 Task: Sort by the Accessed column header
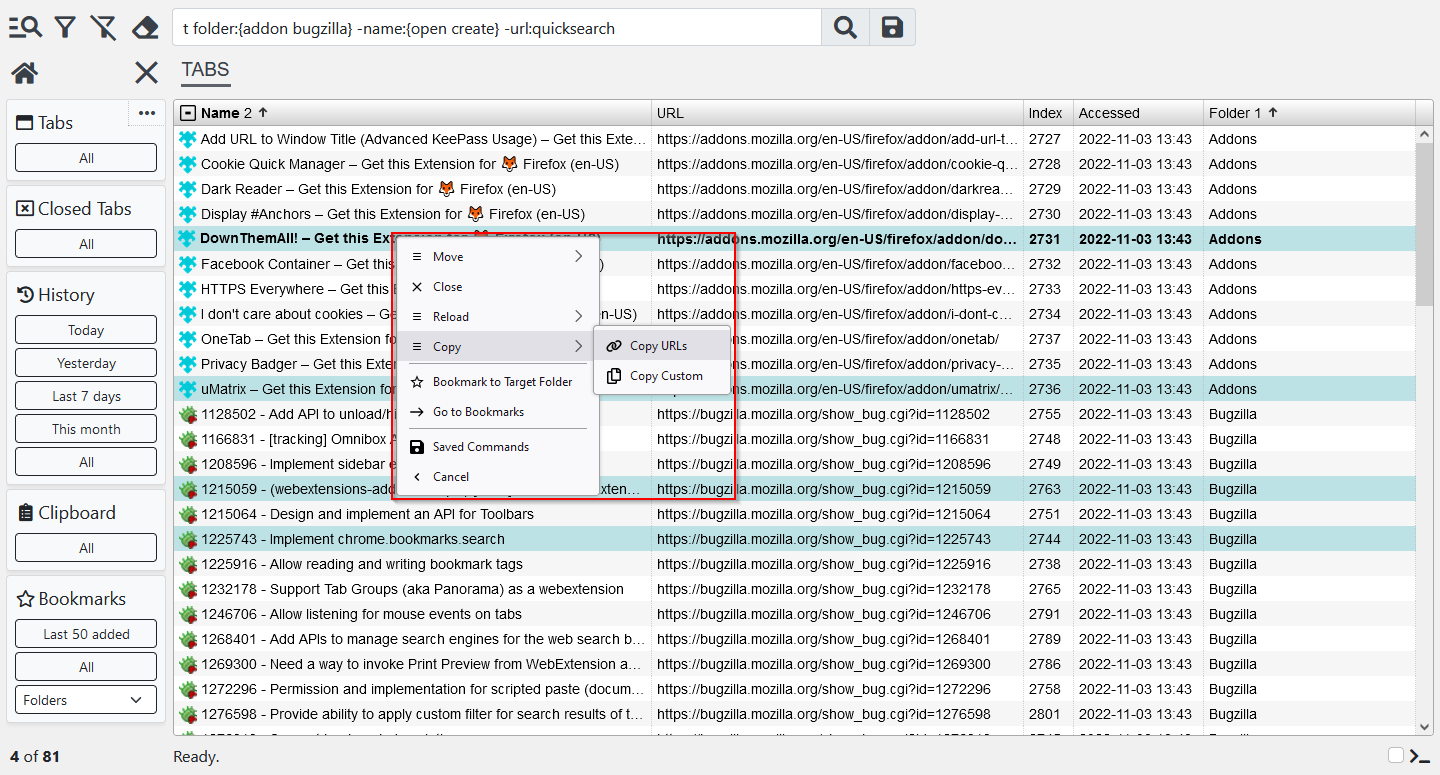click(x=1138, y=113)
